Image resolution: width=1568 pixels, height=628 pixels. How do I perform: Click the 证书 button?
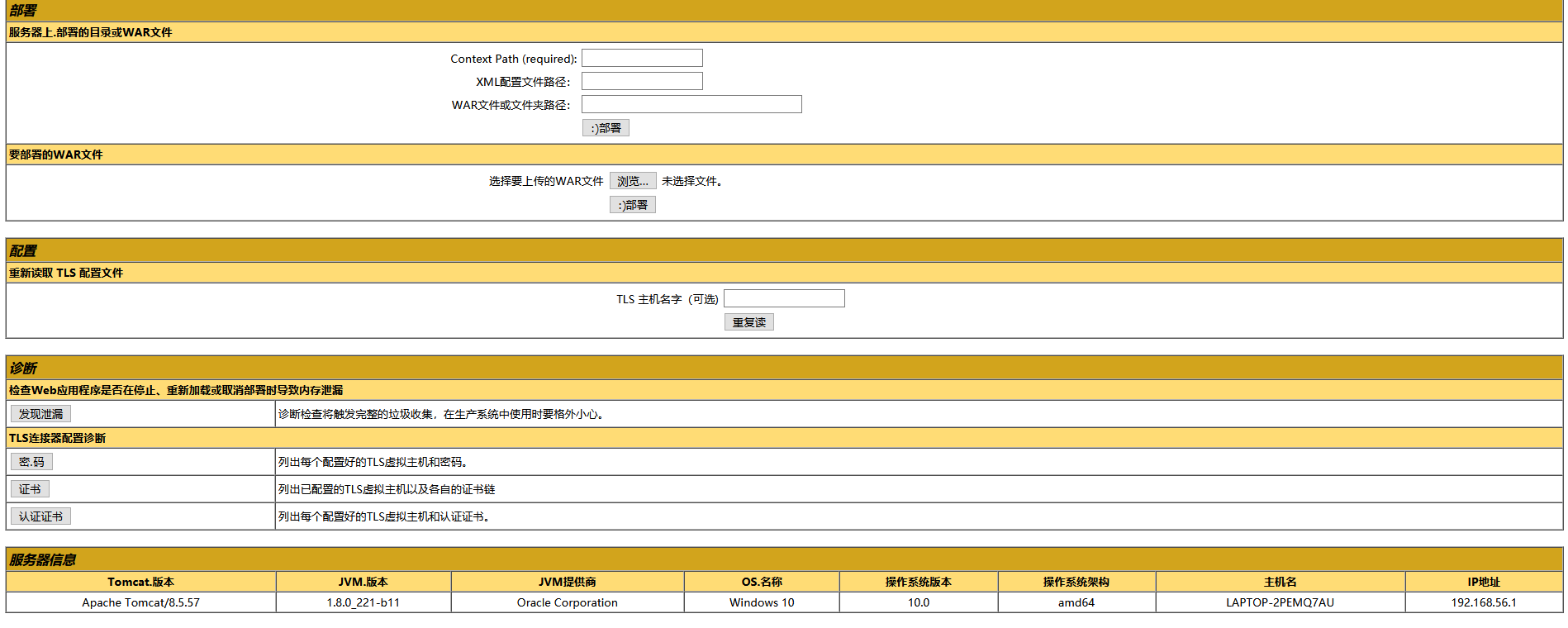[x=30, y=489]
